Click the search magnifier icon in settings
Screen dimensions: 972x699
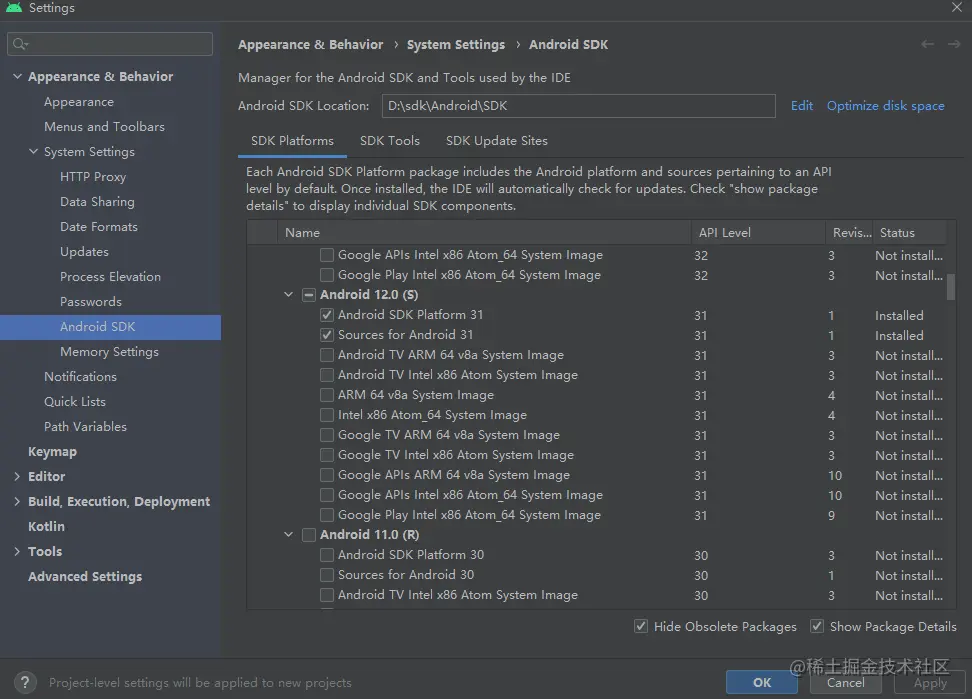(x=20, y=43)
